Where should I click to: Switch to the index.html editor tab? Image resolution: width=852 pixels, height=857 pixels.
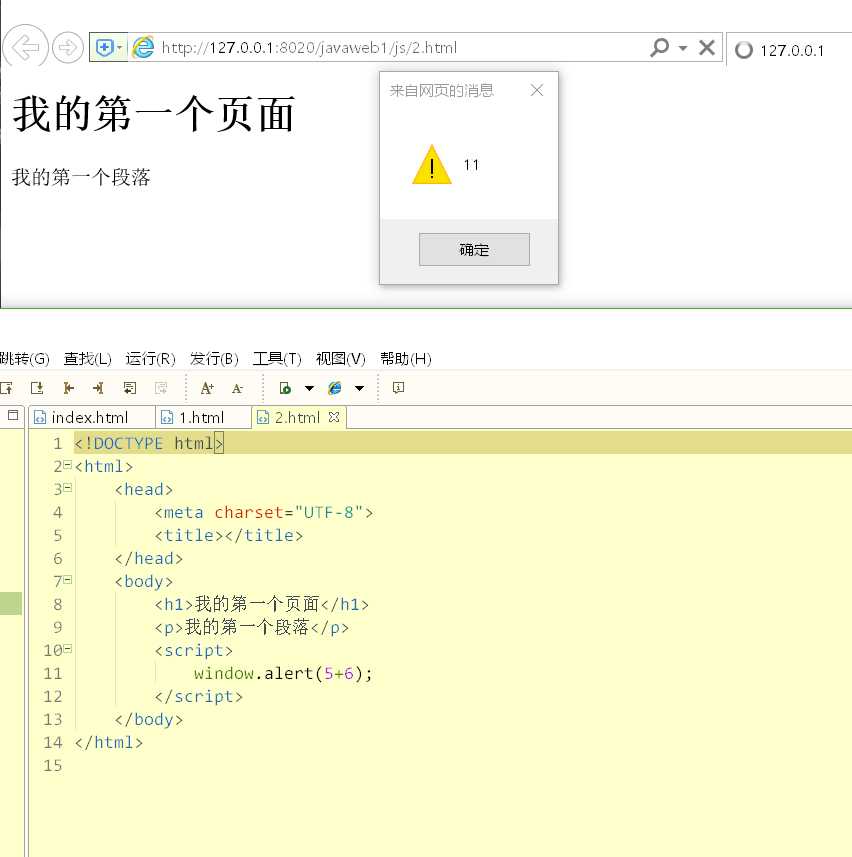91,418
